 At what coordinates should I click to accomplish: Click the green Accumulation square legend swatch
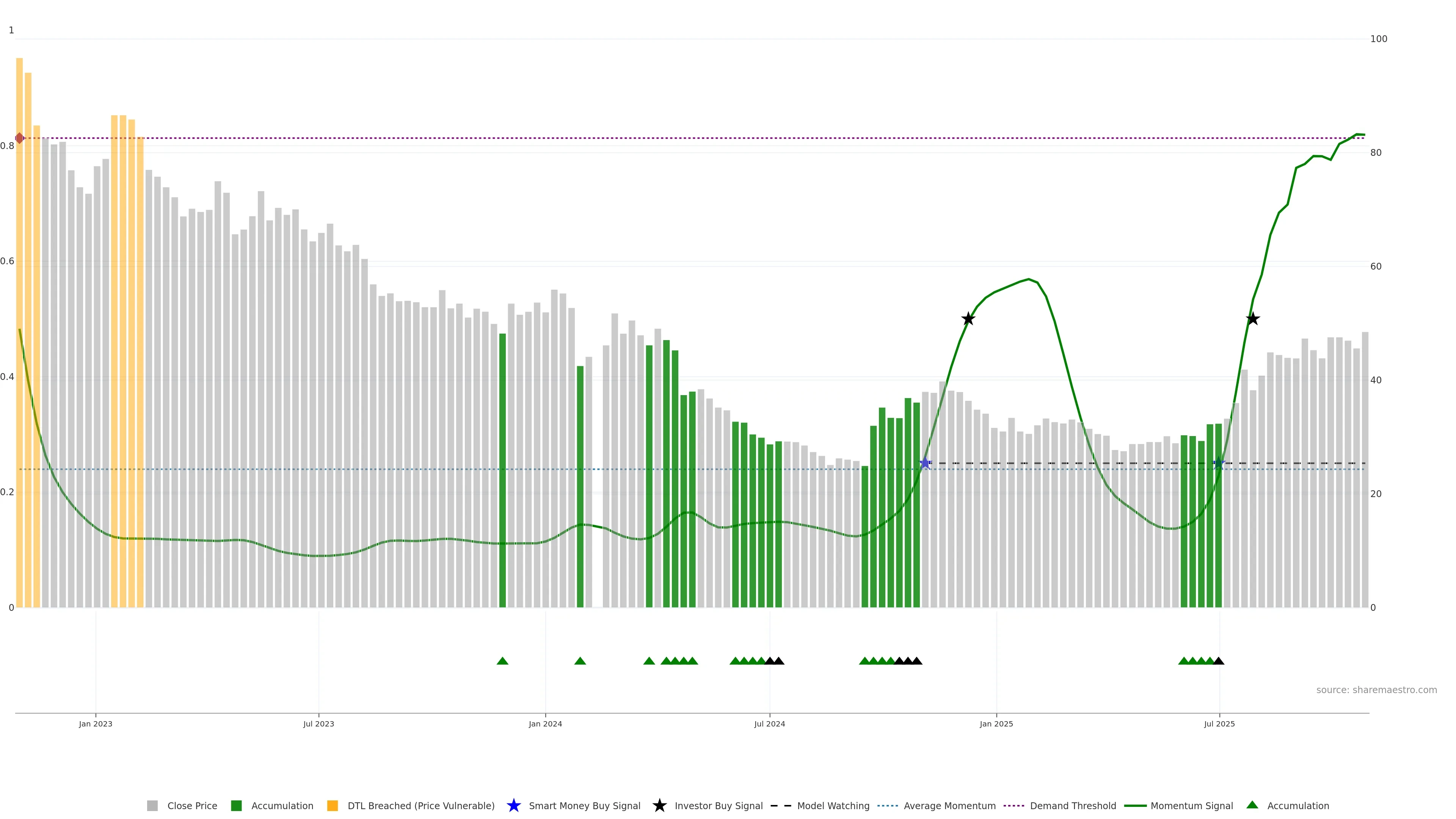[236, 805]
